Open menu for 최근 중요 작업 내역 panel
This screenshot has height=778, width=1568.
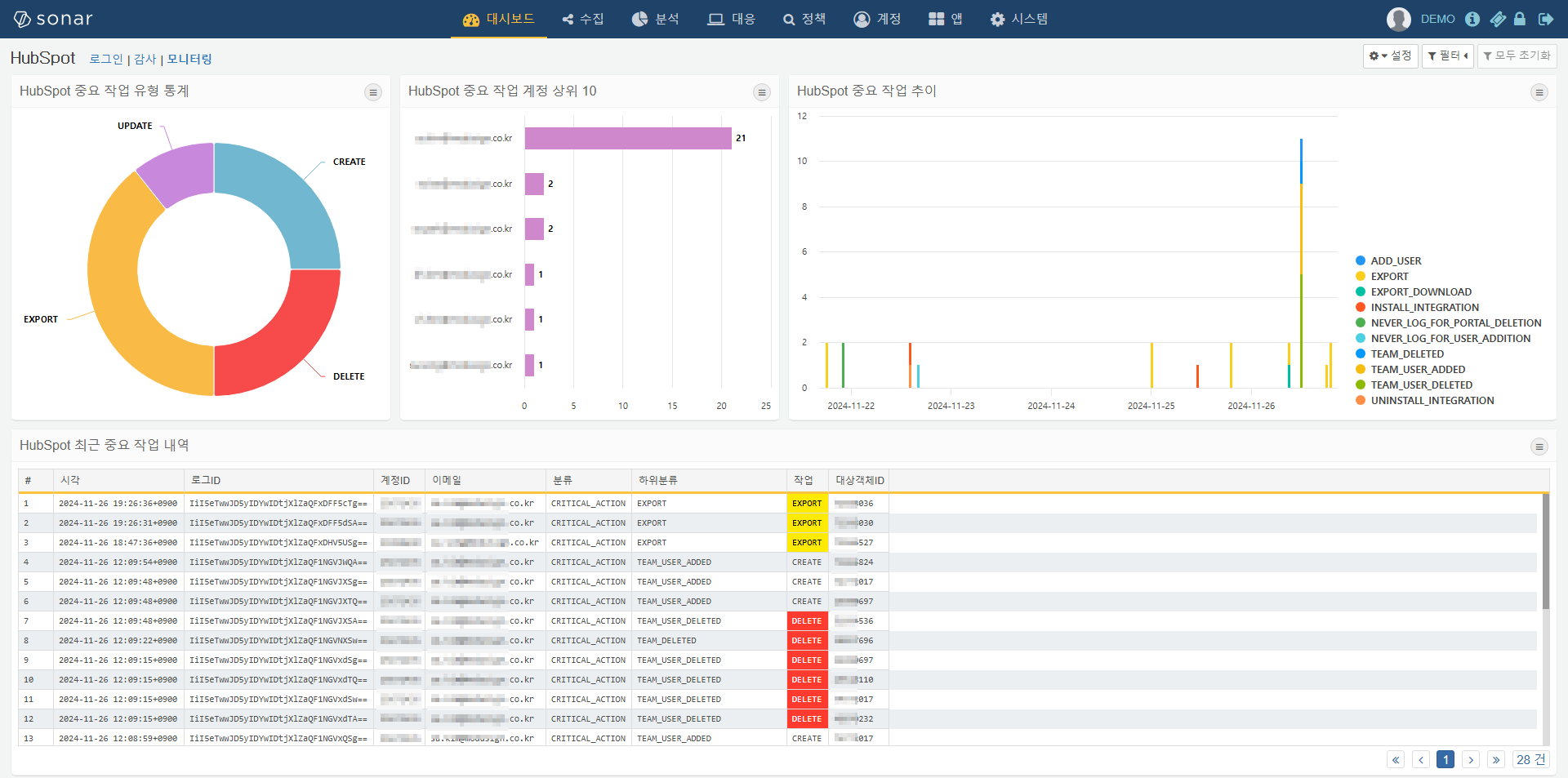coord(1539,447)
